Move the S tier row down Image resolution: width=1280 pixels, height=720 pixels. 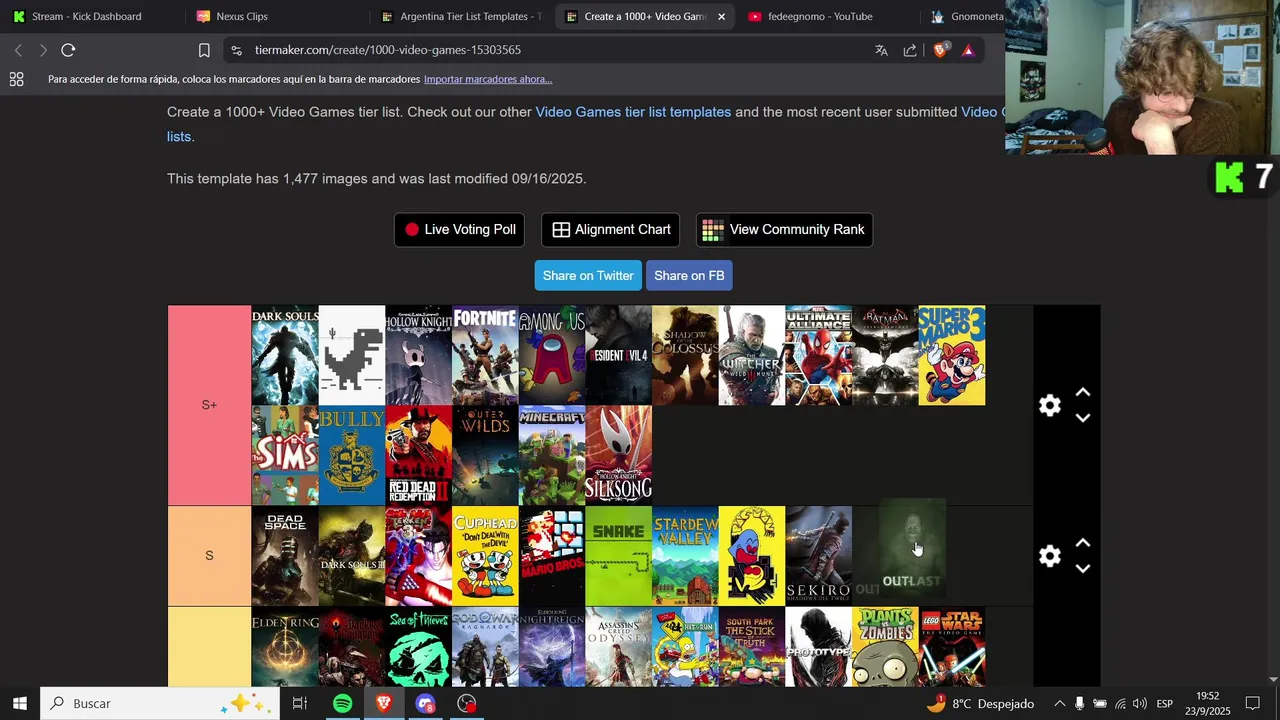pyautogui.click(x=1083, y=568)
